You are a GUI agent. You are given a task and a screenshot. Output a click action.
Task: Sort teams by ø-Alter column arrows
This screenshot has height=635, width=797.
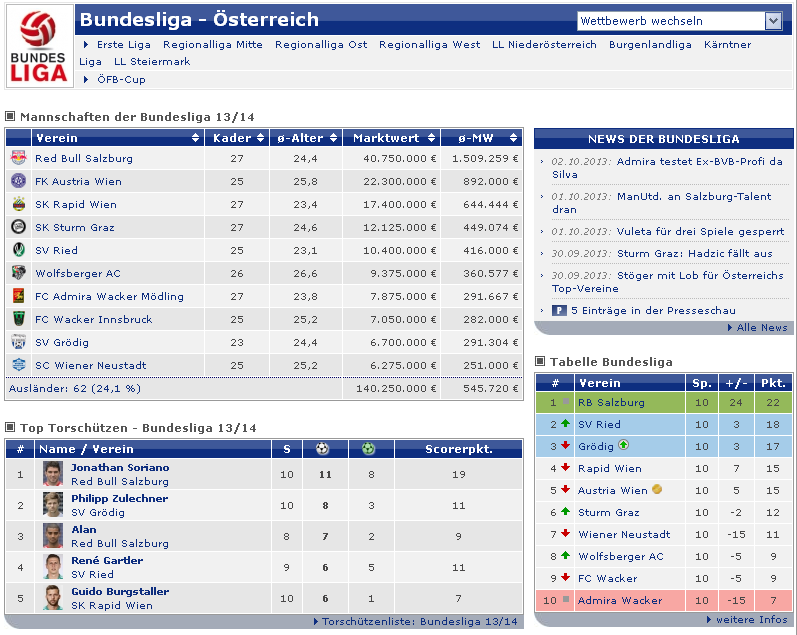pyautogui.click(x=333, y=138)
